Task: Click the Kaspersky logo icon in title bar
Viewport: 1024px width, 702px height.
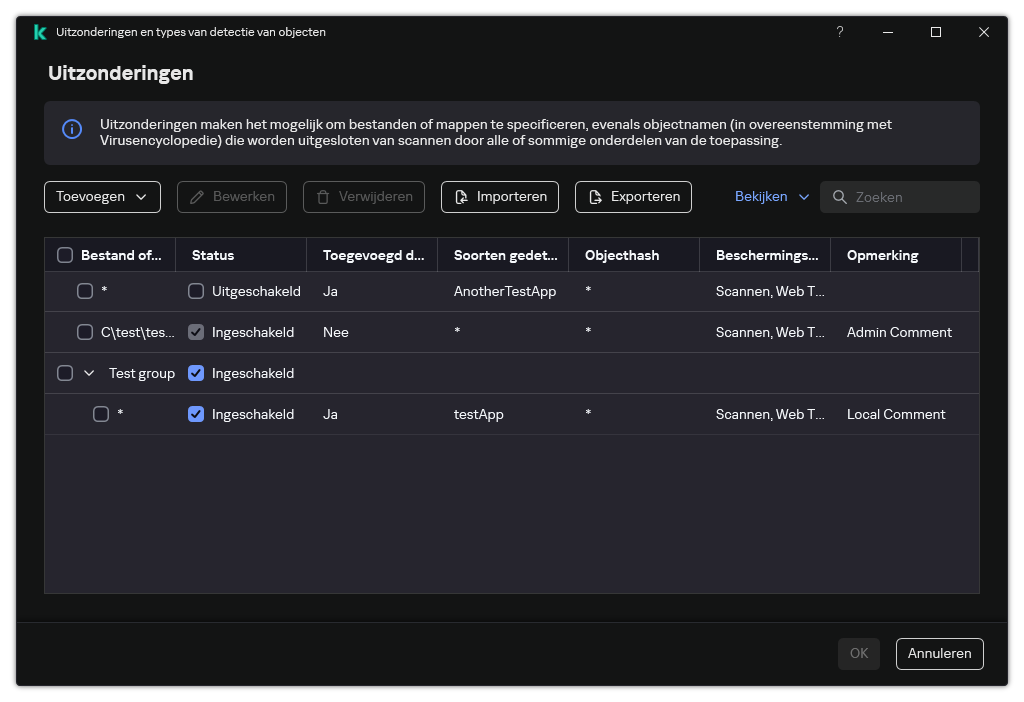Action: (39, 32)
